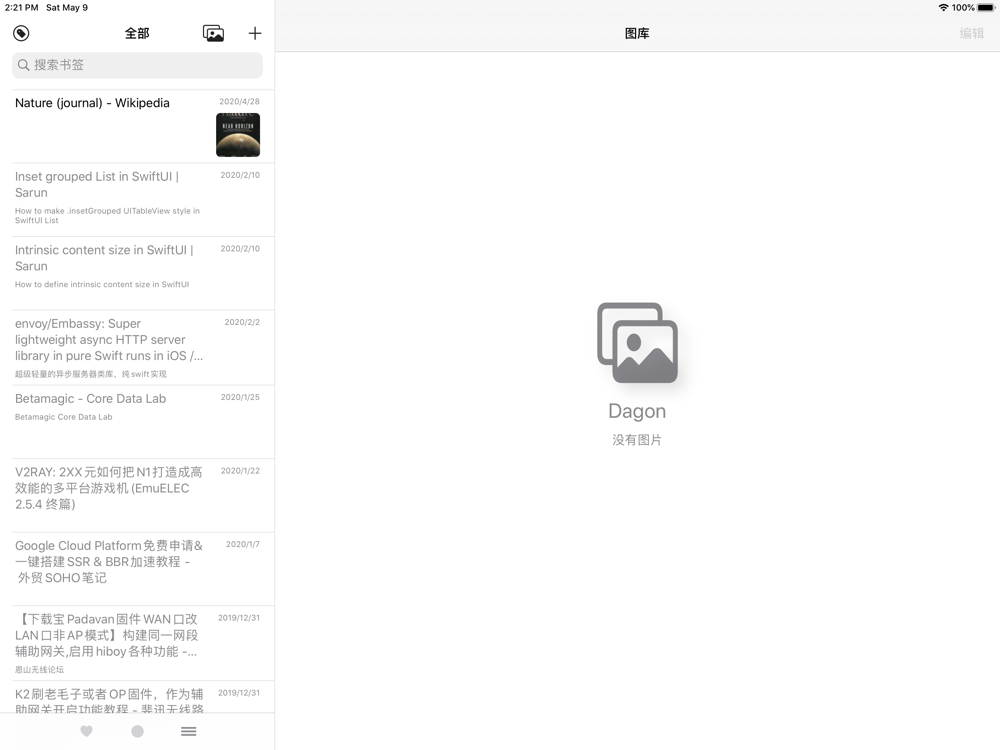Click the 2:21 PM clock in status bar
Viewport: 1000px width, 750px height.
(x=21, y=8)
